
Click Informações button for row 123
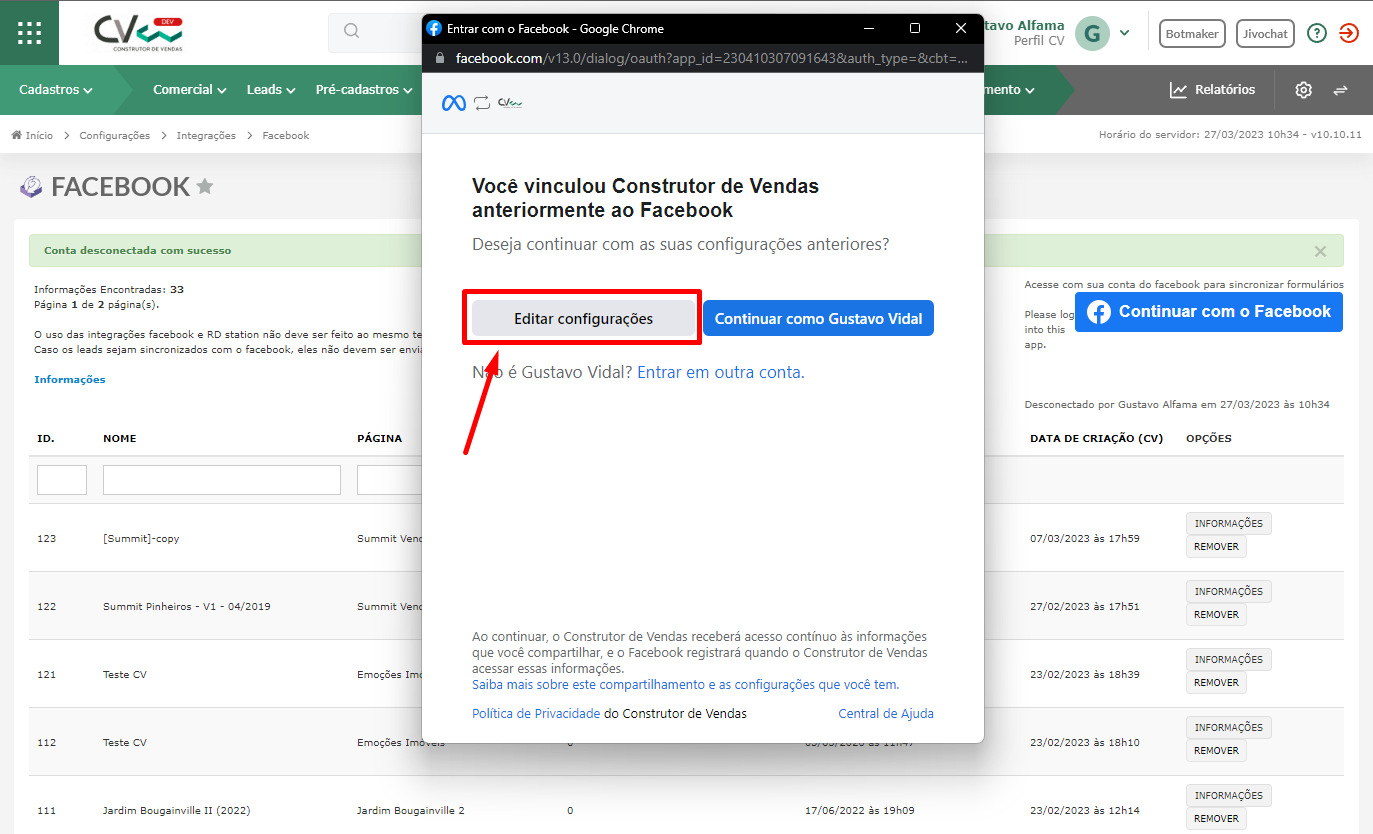(x=1229, y=523)
